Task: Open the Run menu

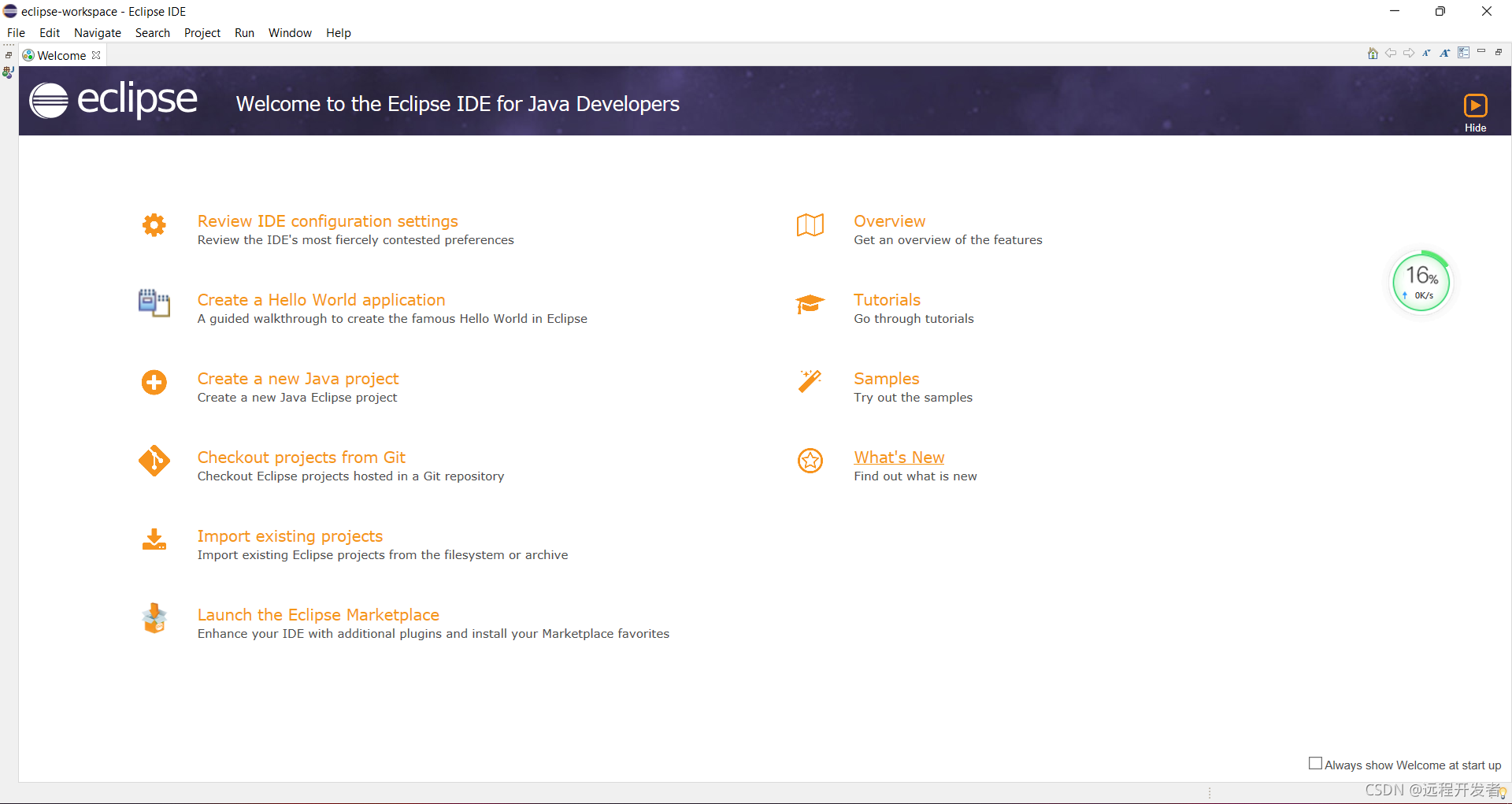Action: point(245,33)
